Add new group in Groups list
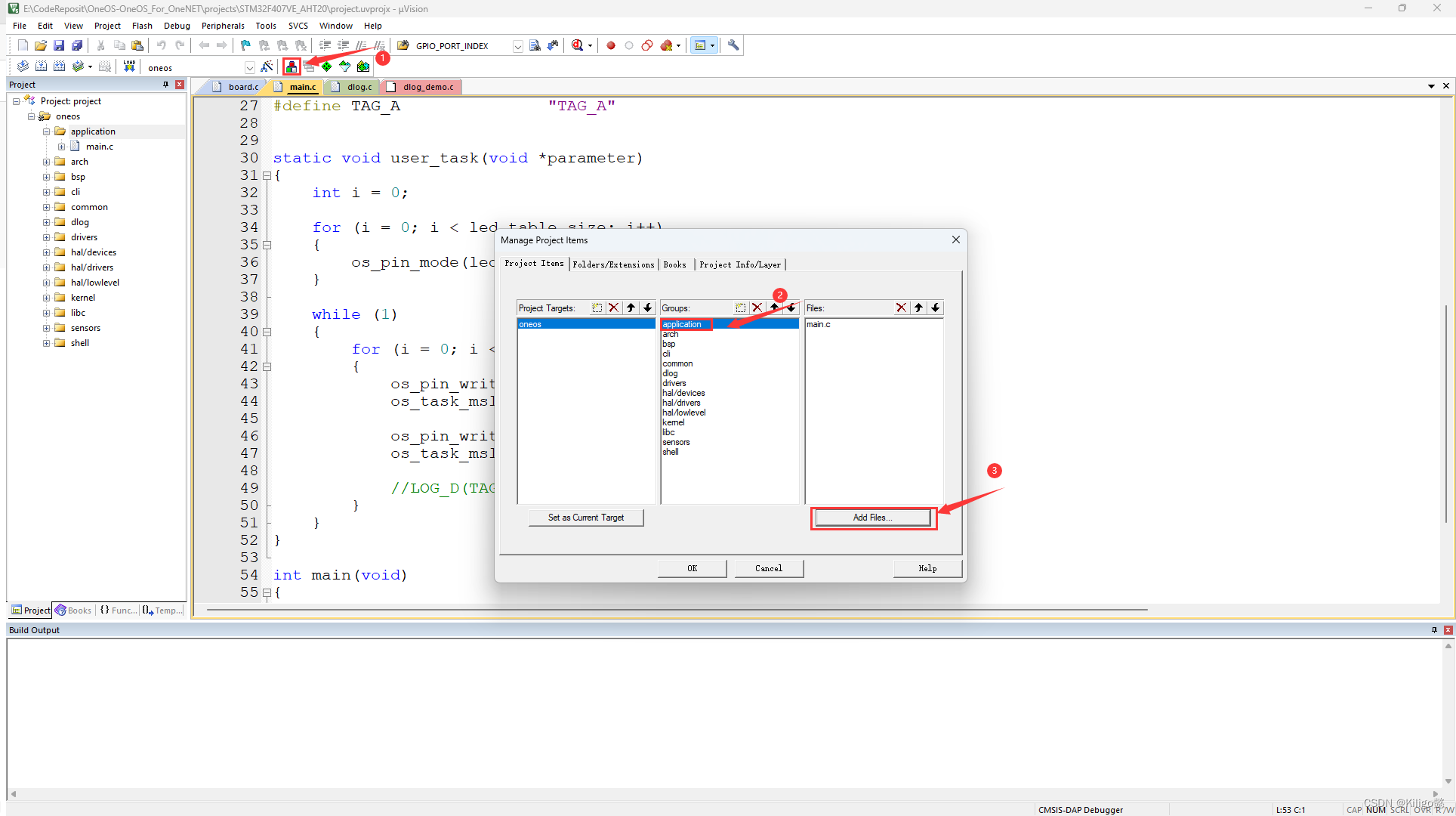Viewport: 1456px width, 816px height. coord(740,308)
